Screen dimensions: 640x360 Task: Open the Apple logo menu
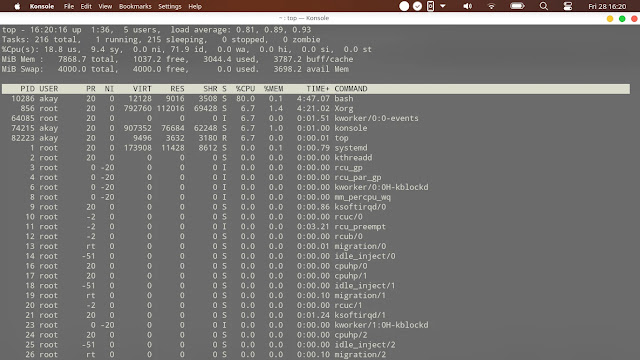click(x=17, y=6)
